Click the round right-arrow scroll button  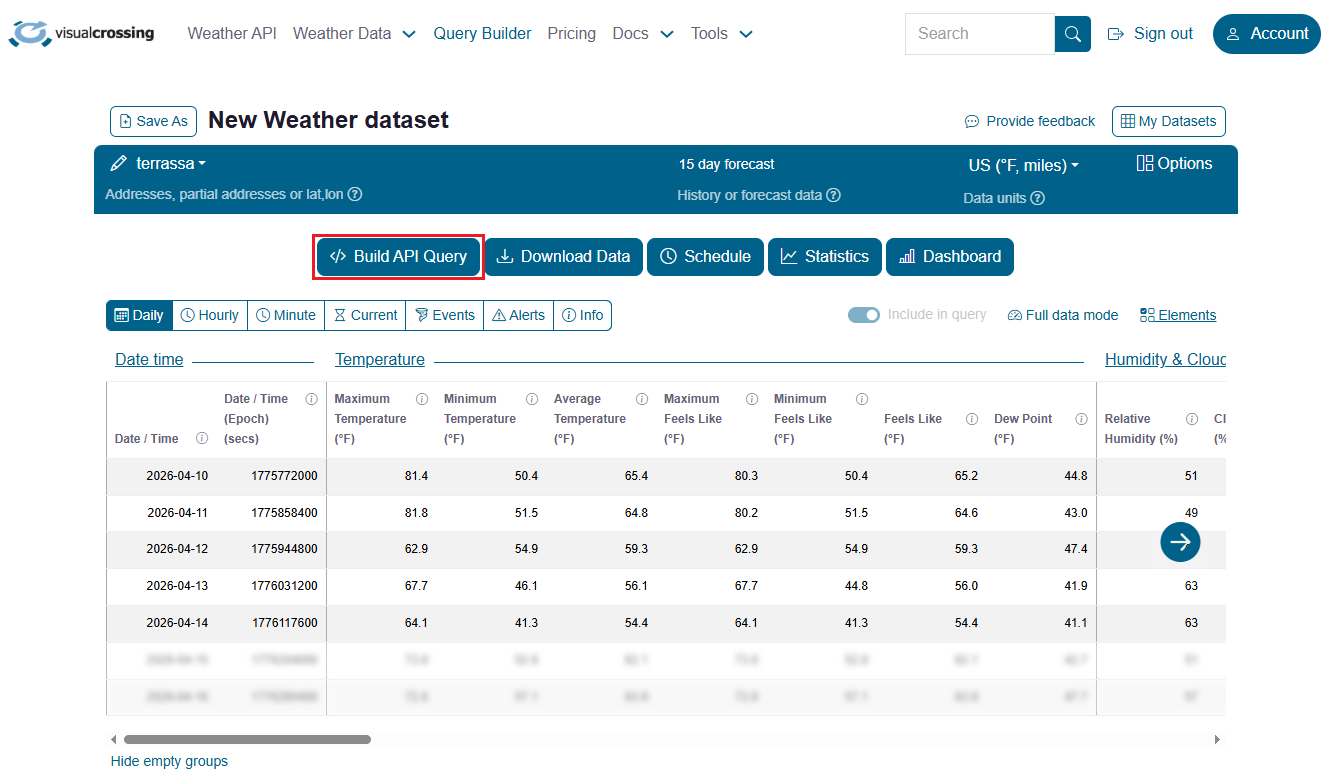point(1180,541)
